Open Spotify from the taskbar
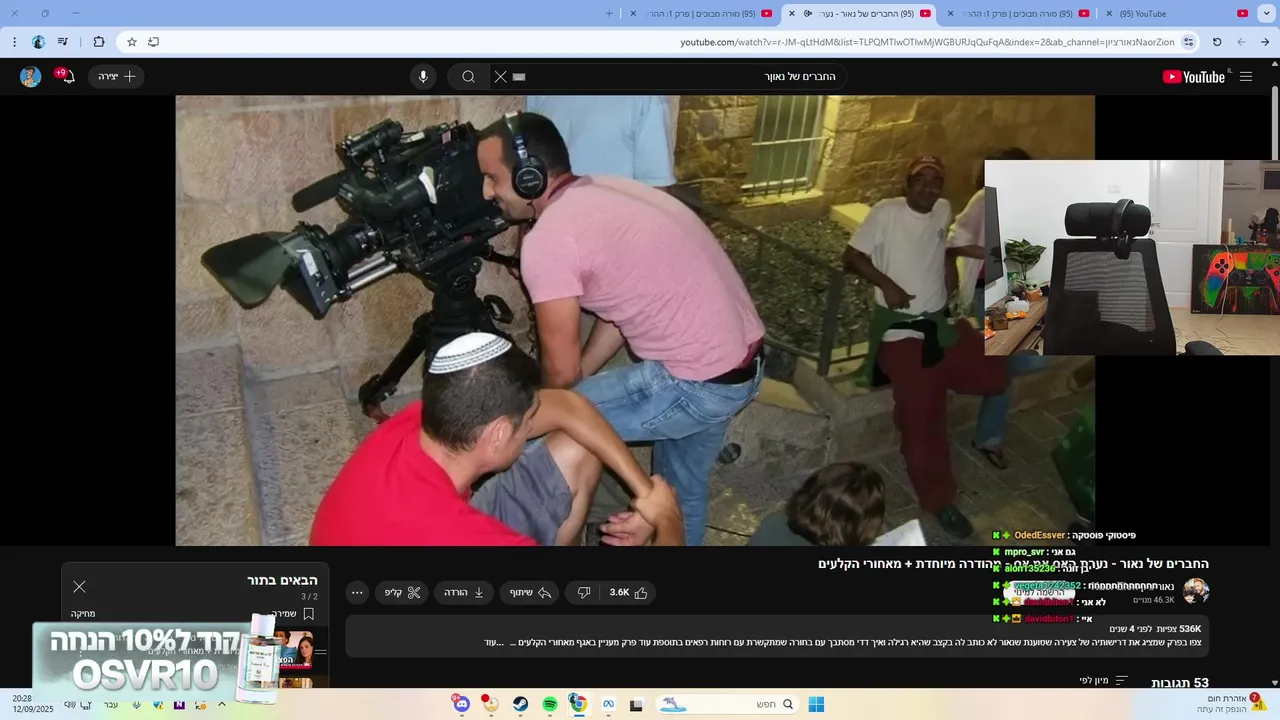 pos(550,704)
